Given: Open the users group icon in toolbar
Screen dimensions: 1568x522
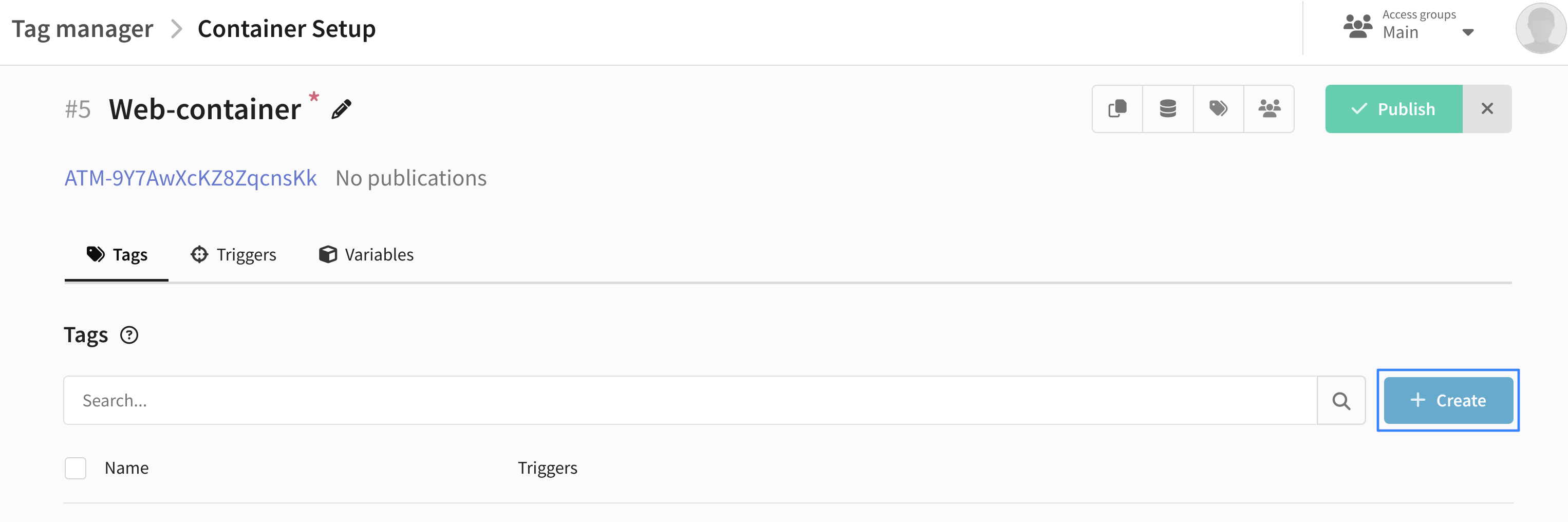Looking at the screenshot, I should [1269, 109].
